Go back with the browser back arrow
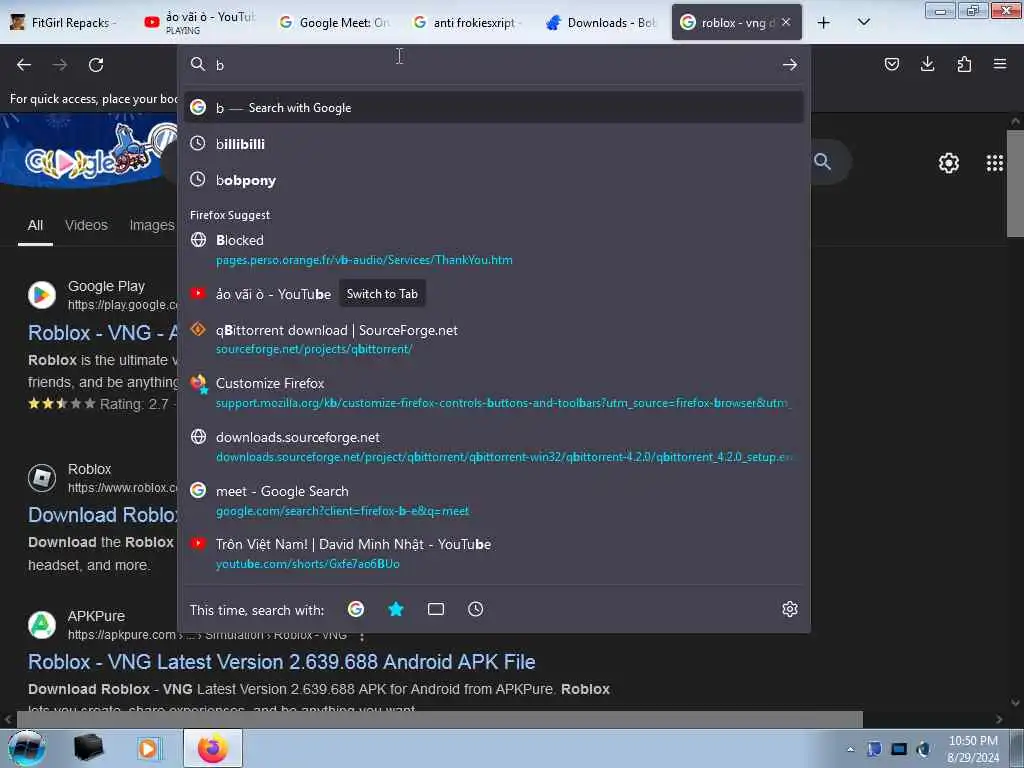Image resolution: width=1024 pixels, height=768 pixels. point(24,65)
